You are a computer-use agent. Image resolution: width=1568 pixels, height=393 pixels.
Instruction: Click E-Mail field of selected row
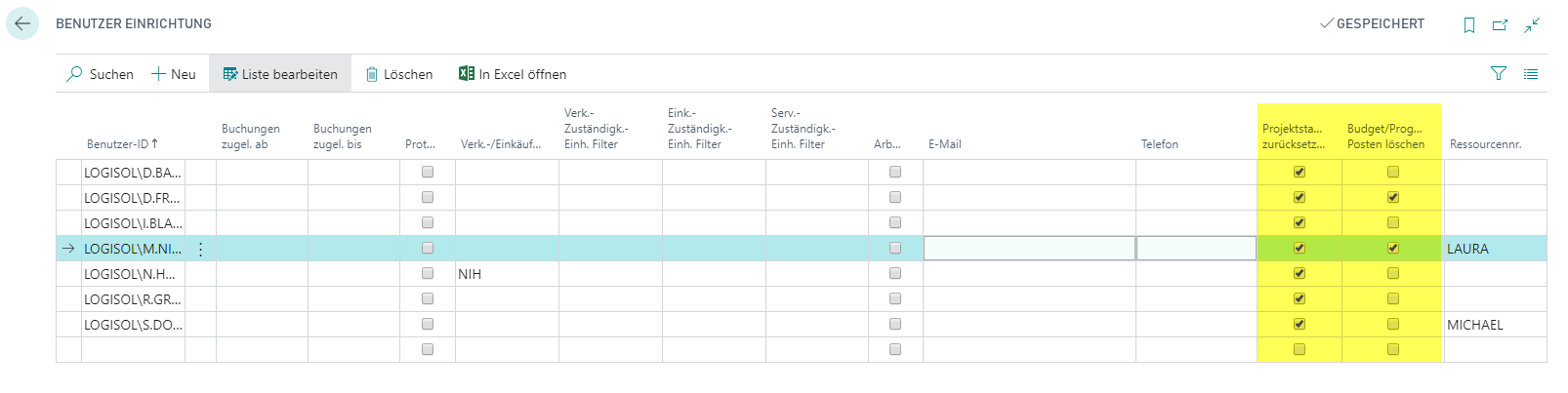[1029, 249]
